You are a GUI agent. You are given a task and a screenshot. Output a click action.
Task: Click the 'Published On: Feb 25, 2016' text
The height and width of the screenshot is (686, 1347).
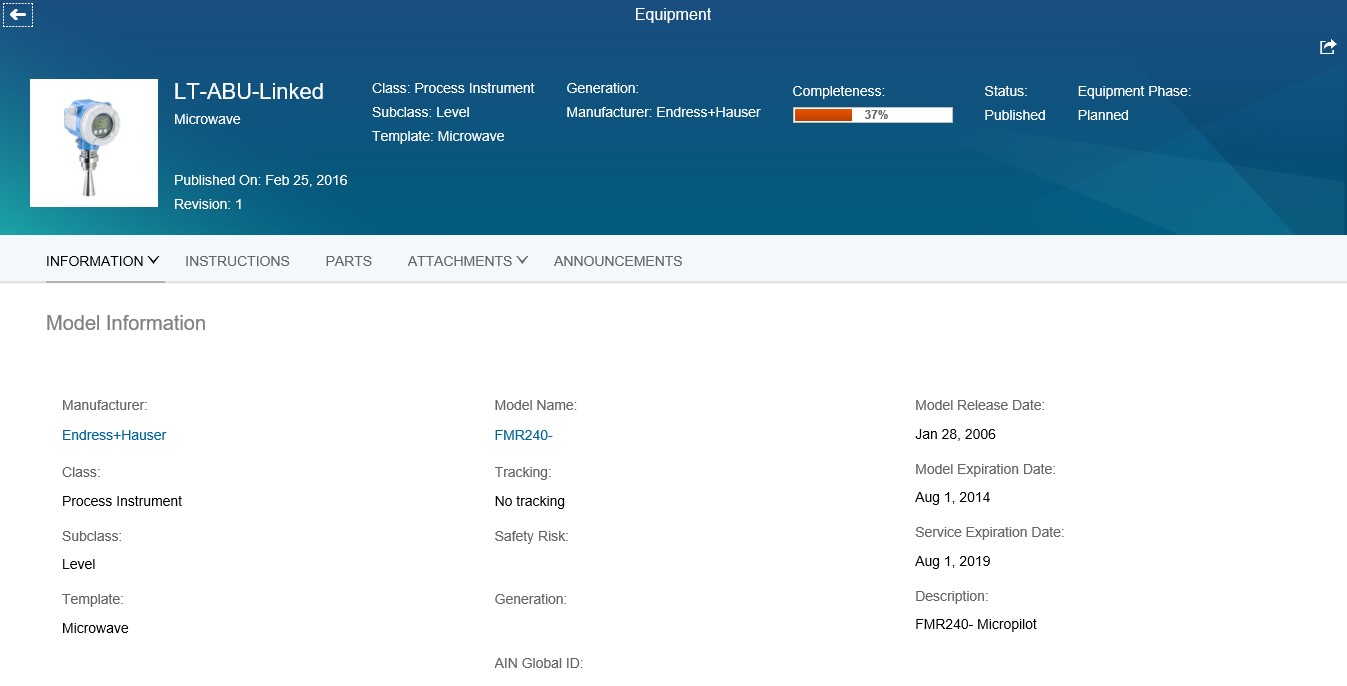pos(261,180)
